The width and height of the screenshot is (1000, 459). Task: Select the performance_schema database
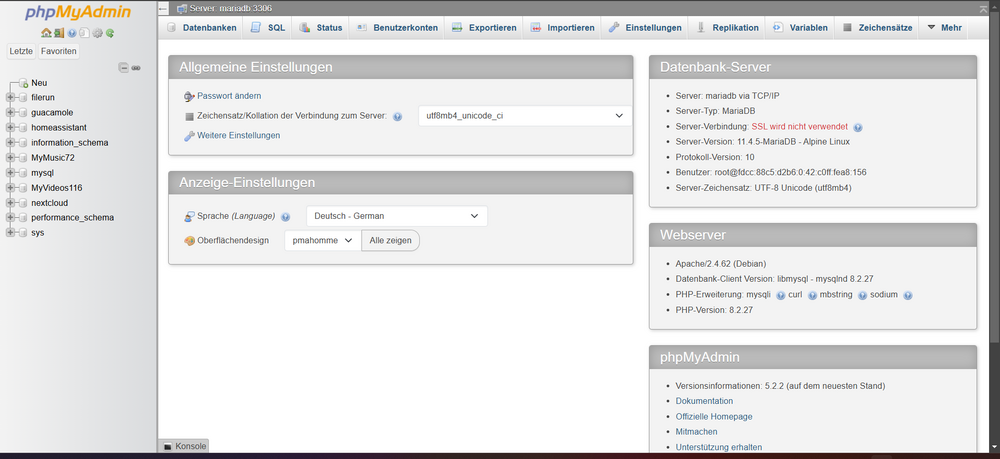(73, 217)
